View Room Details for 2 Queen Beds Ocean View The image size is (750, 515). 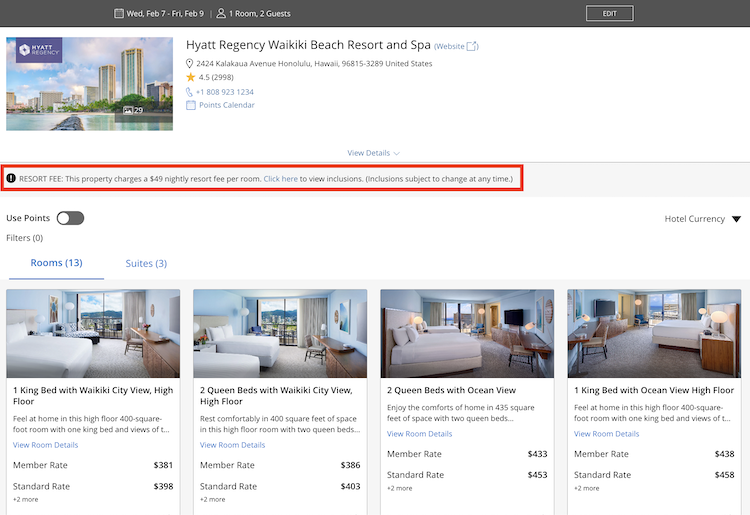(x=419, y=434)
